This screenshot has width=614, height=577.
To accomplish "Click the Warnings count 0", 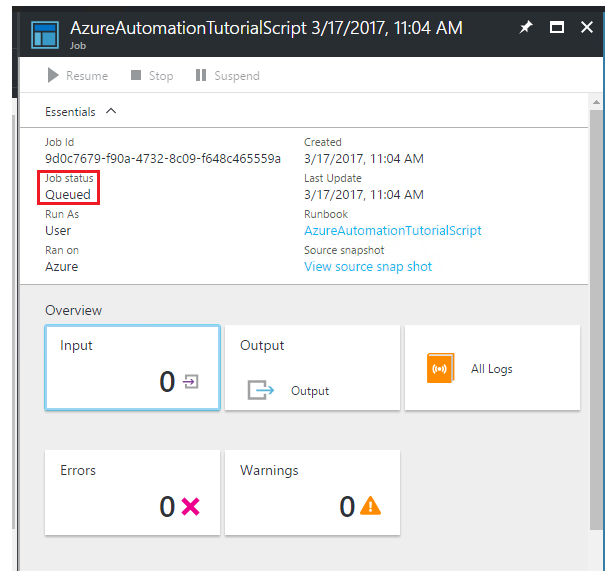I will [347, 507].
